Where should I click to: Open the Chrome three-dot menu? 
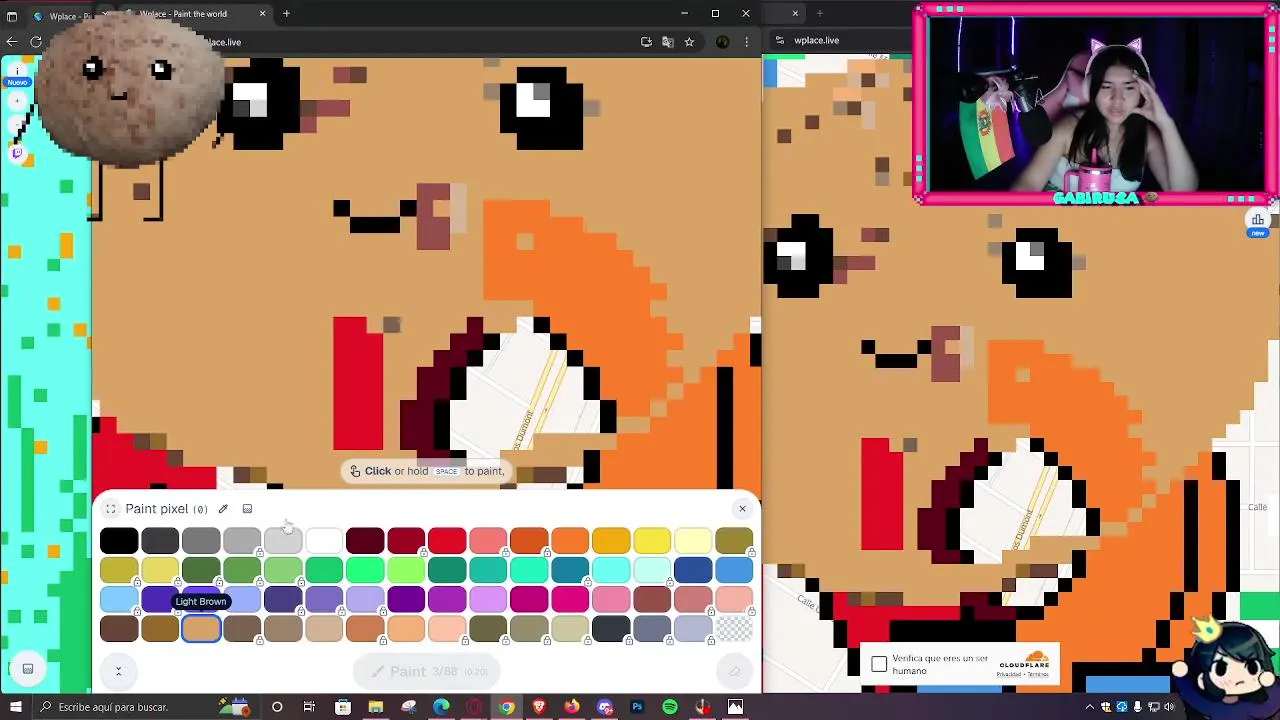(746, 42)
